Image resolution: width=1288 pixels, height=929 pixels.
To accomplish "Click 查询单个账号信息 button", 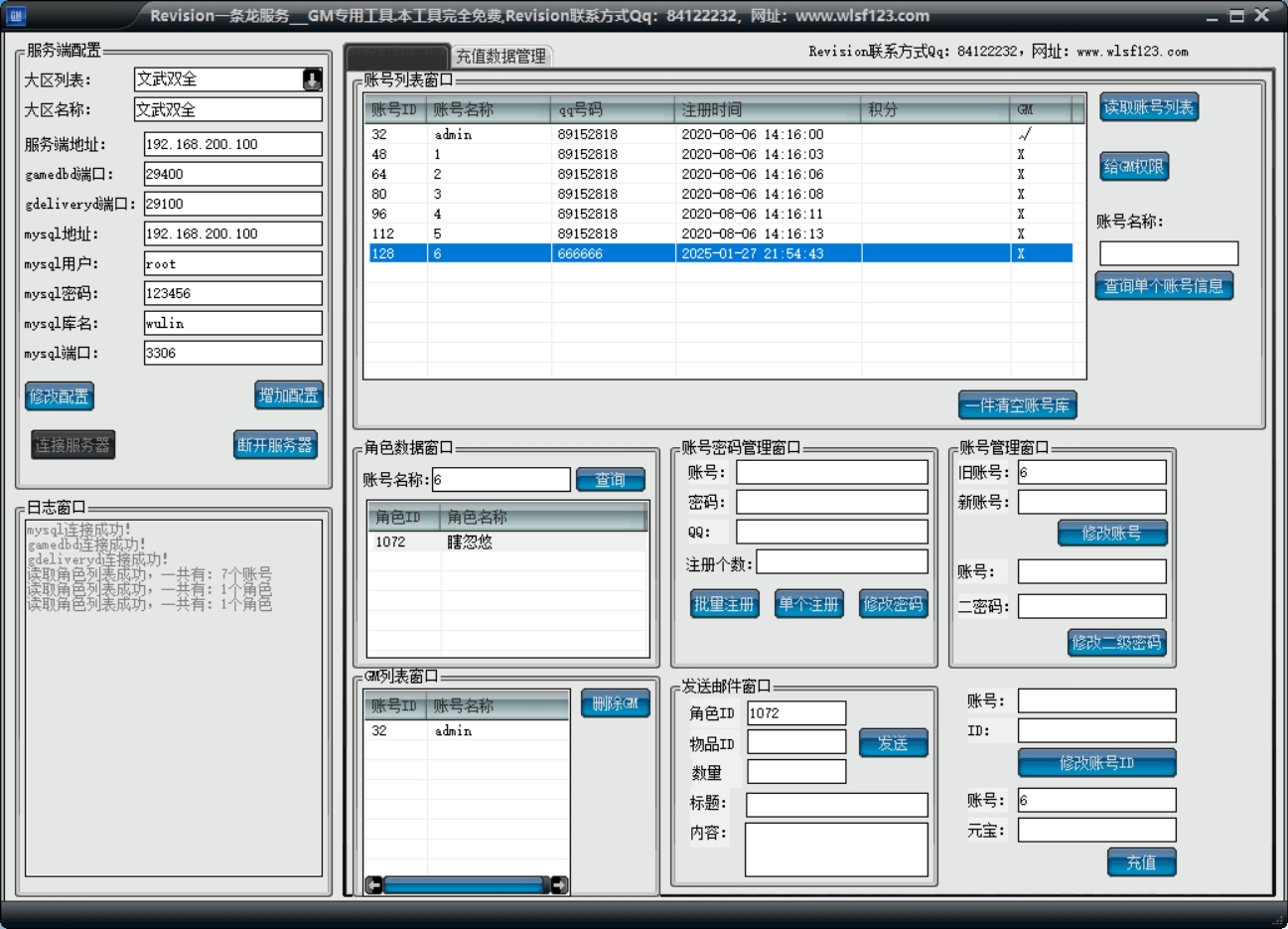I will (x=1164, y=286).
